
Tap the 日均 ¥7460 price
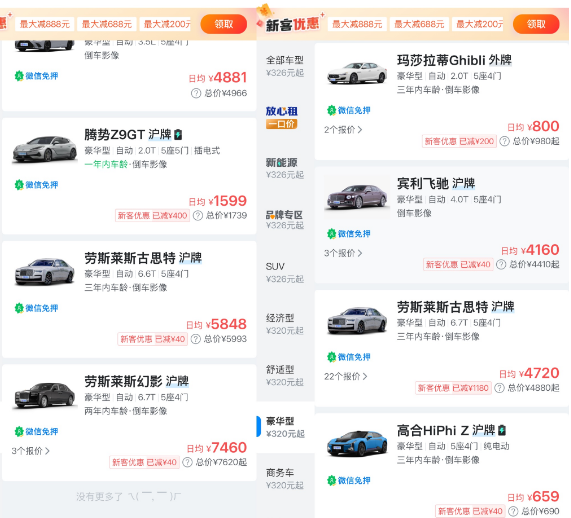217,447
